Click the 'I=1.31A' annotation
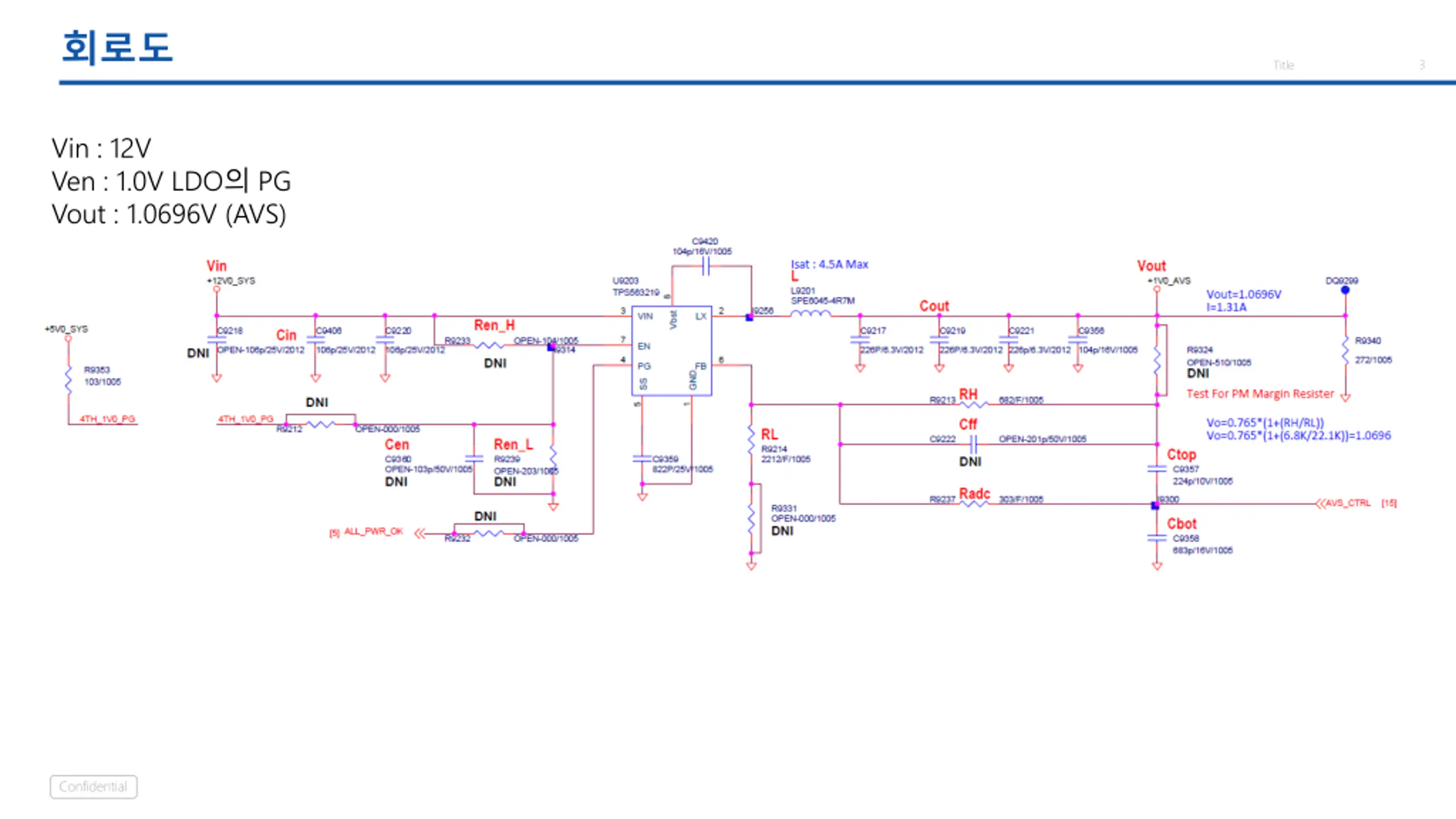 pos(1226,307)
